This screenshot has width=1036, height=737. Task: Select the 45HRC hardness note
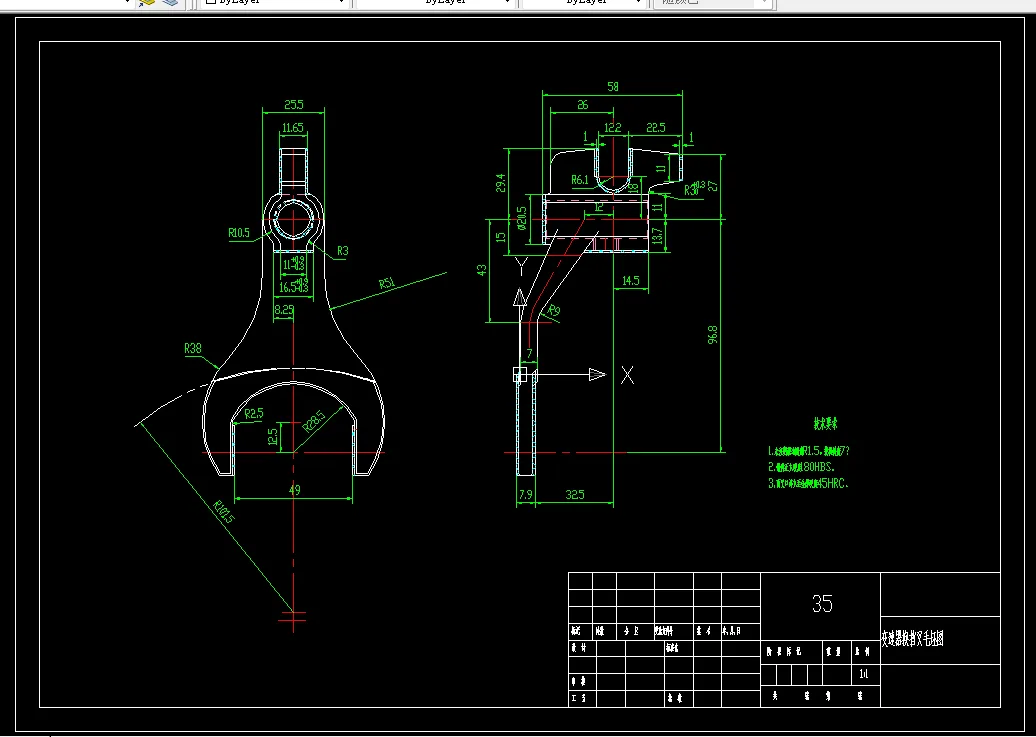808,483
